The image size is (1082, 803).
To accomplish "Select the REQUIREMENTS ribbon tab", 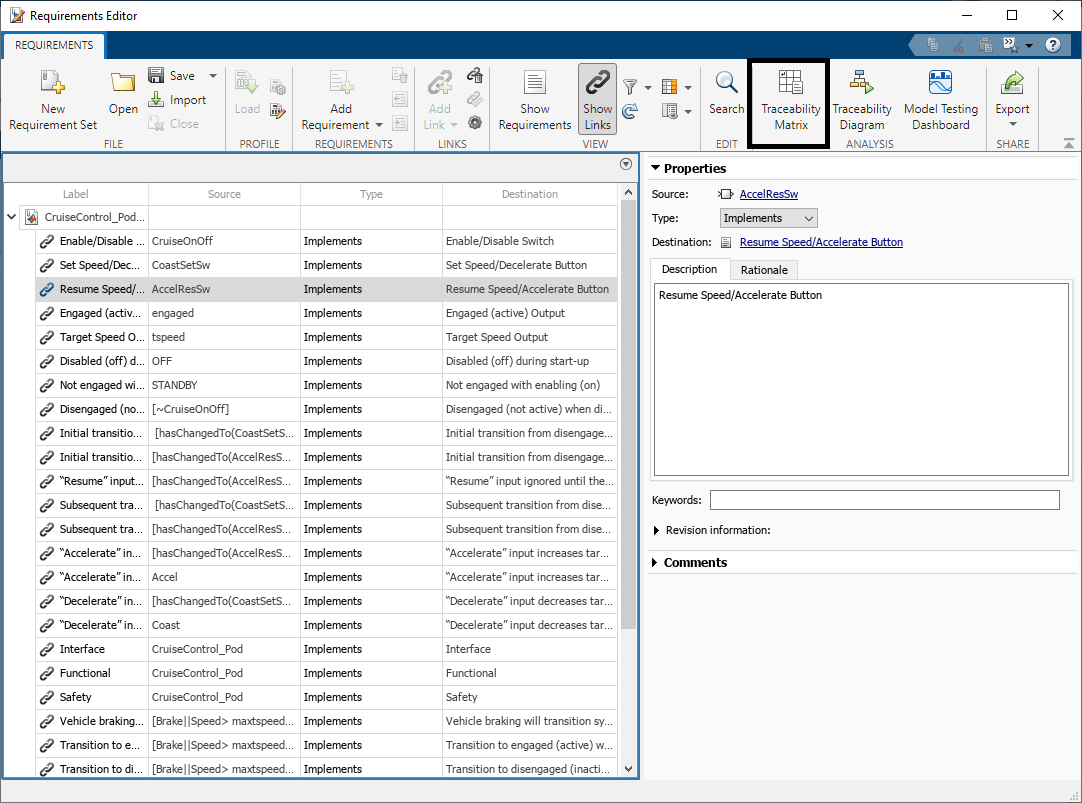I will pyautogui.click(x=54, y=46).
